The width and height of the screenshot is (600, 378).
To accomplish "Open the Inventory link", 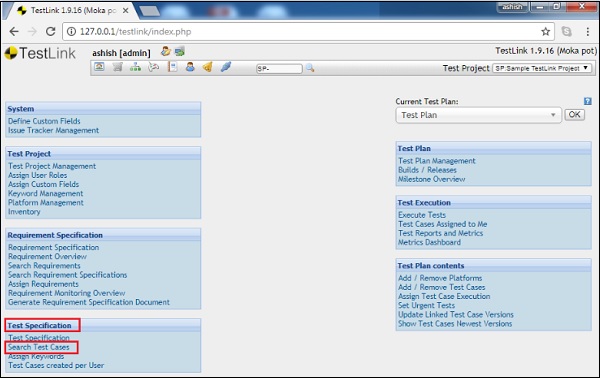I will click(24, 212).
